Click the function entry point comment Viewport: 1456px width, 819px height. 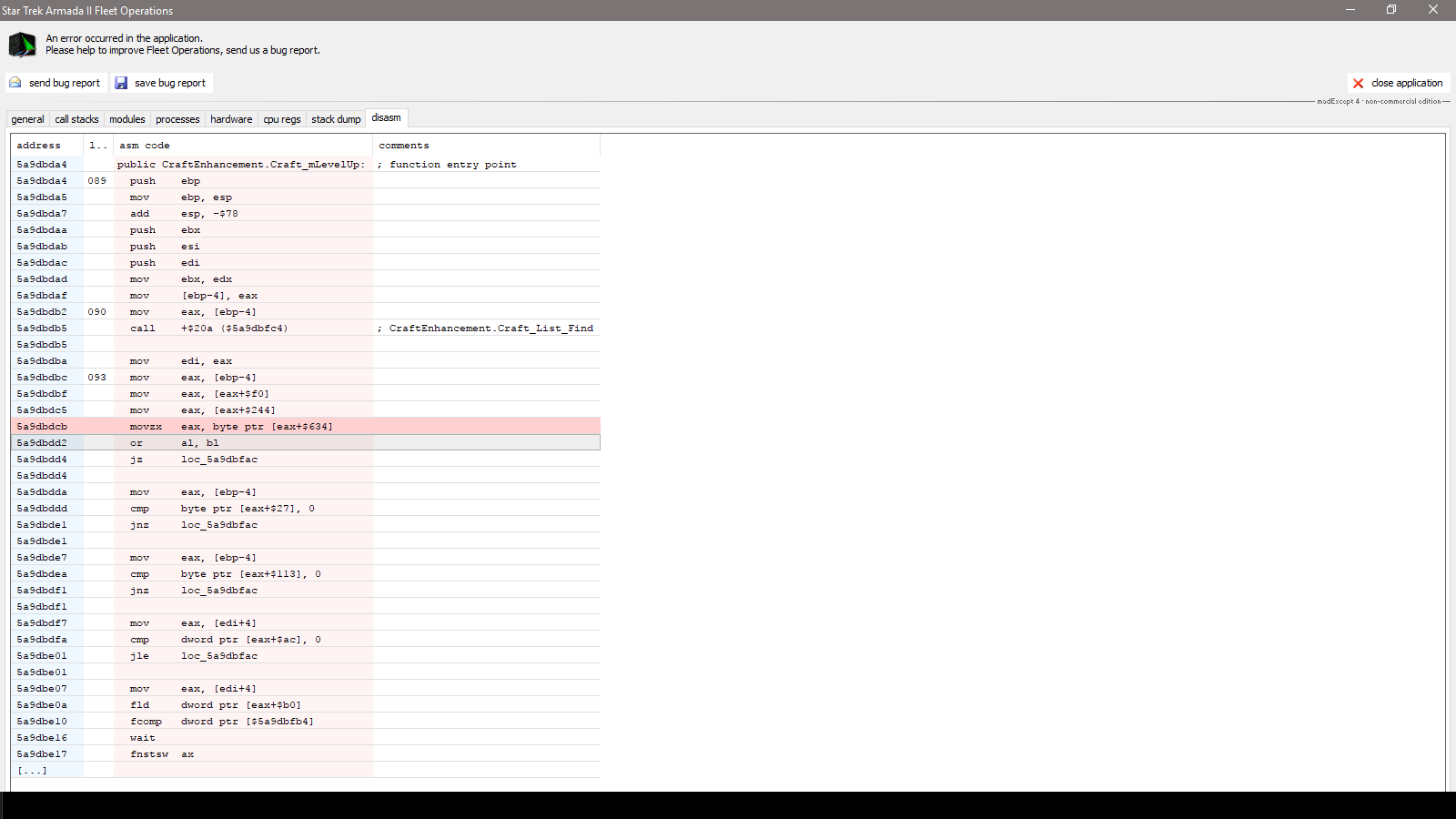[x=448, y=165]
